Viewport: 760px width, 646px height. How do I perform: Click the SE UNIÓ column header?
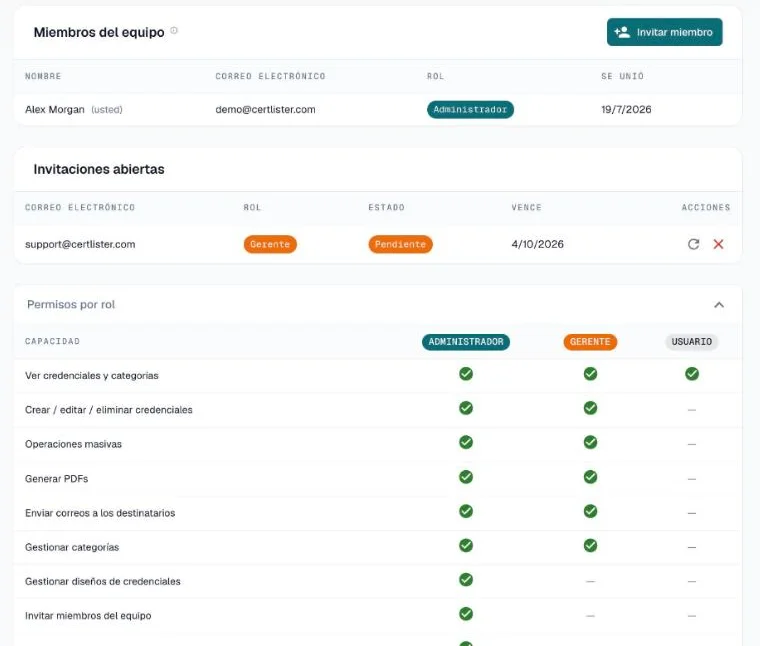(x=622, y=76)
